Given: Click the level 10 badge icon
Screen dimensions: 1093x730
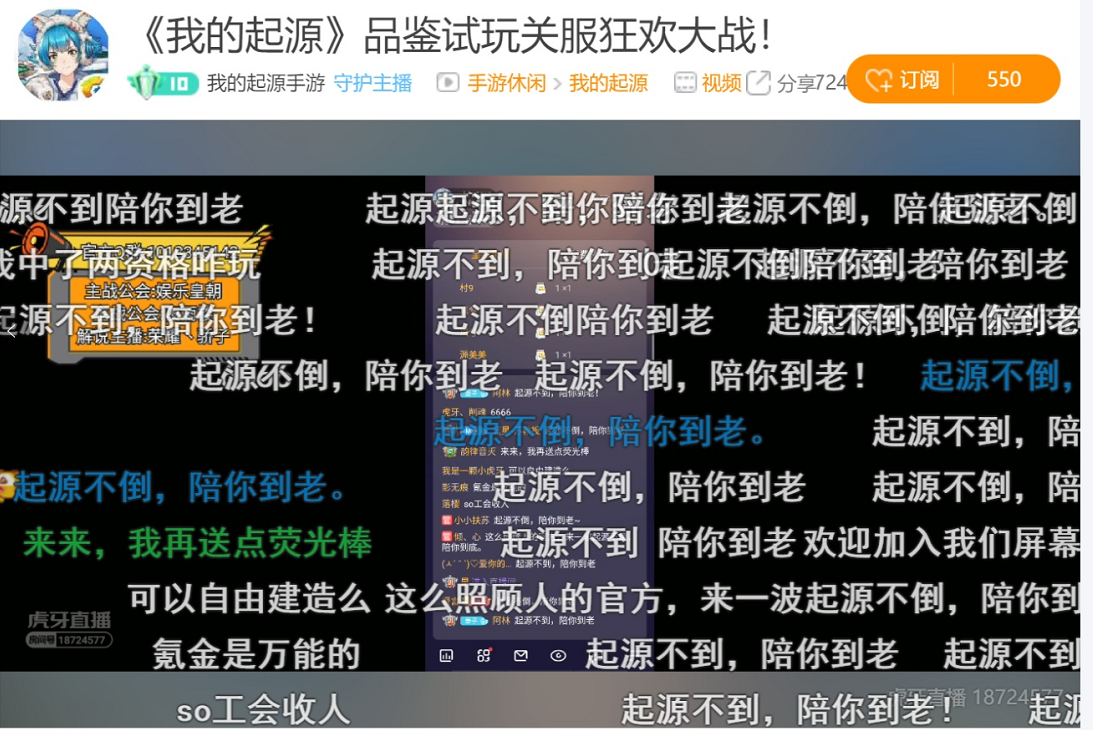Looking at the screenshot, I should point(163,84).
